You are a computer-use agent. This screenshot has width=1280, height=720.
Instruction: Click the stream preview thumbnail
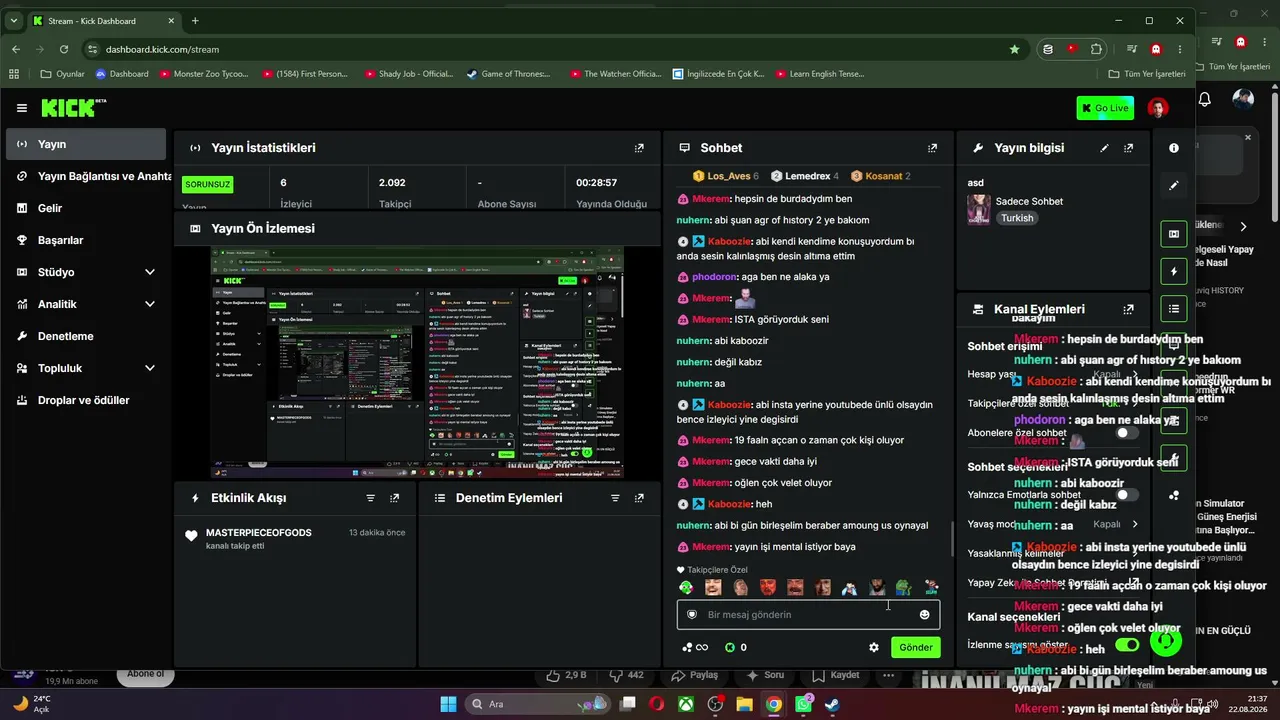[417, 363]
